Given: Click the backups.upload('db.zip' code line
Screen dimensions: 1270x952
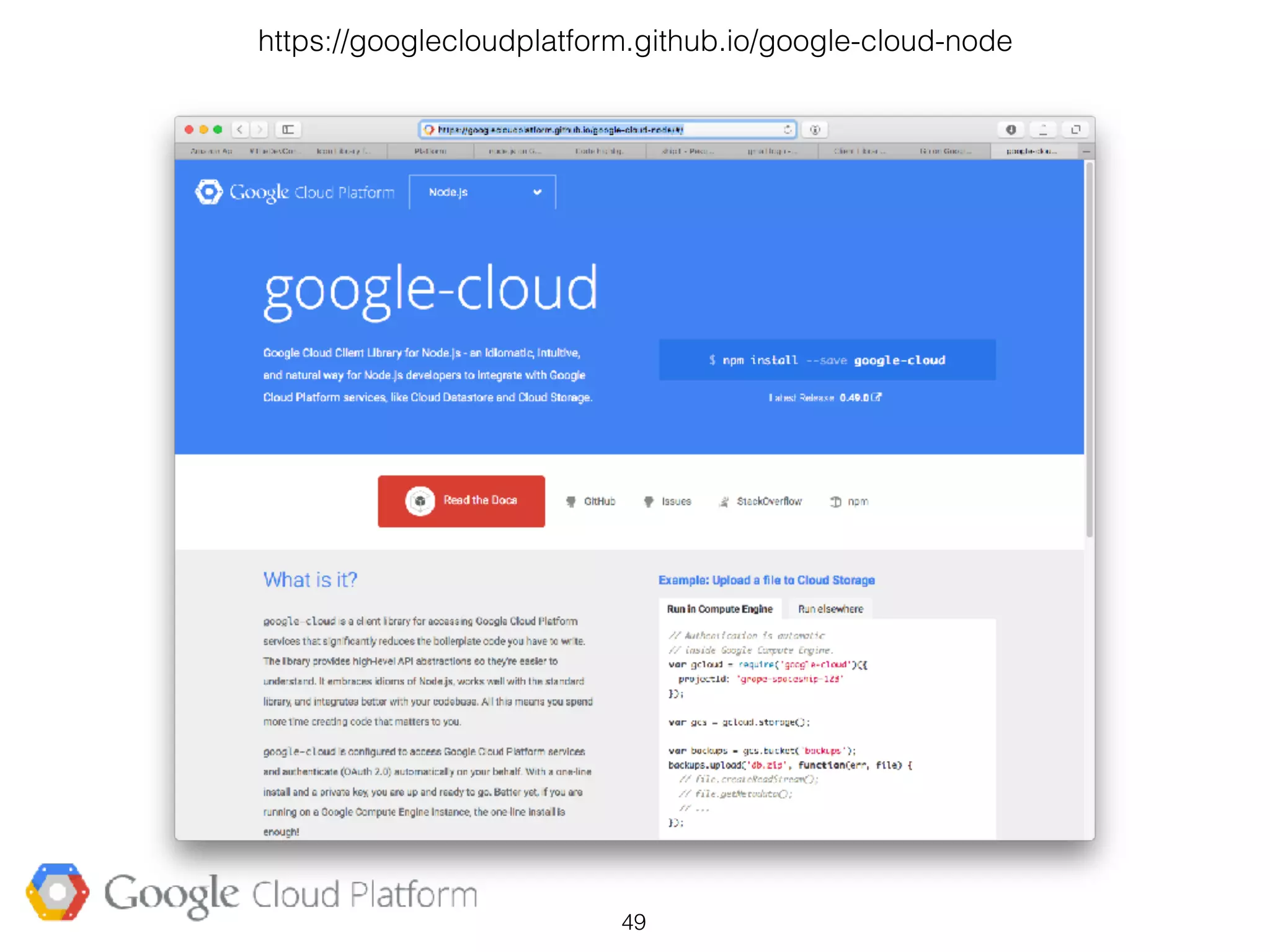Looking at the screenshot, I should click(x=790, y=765).
